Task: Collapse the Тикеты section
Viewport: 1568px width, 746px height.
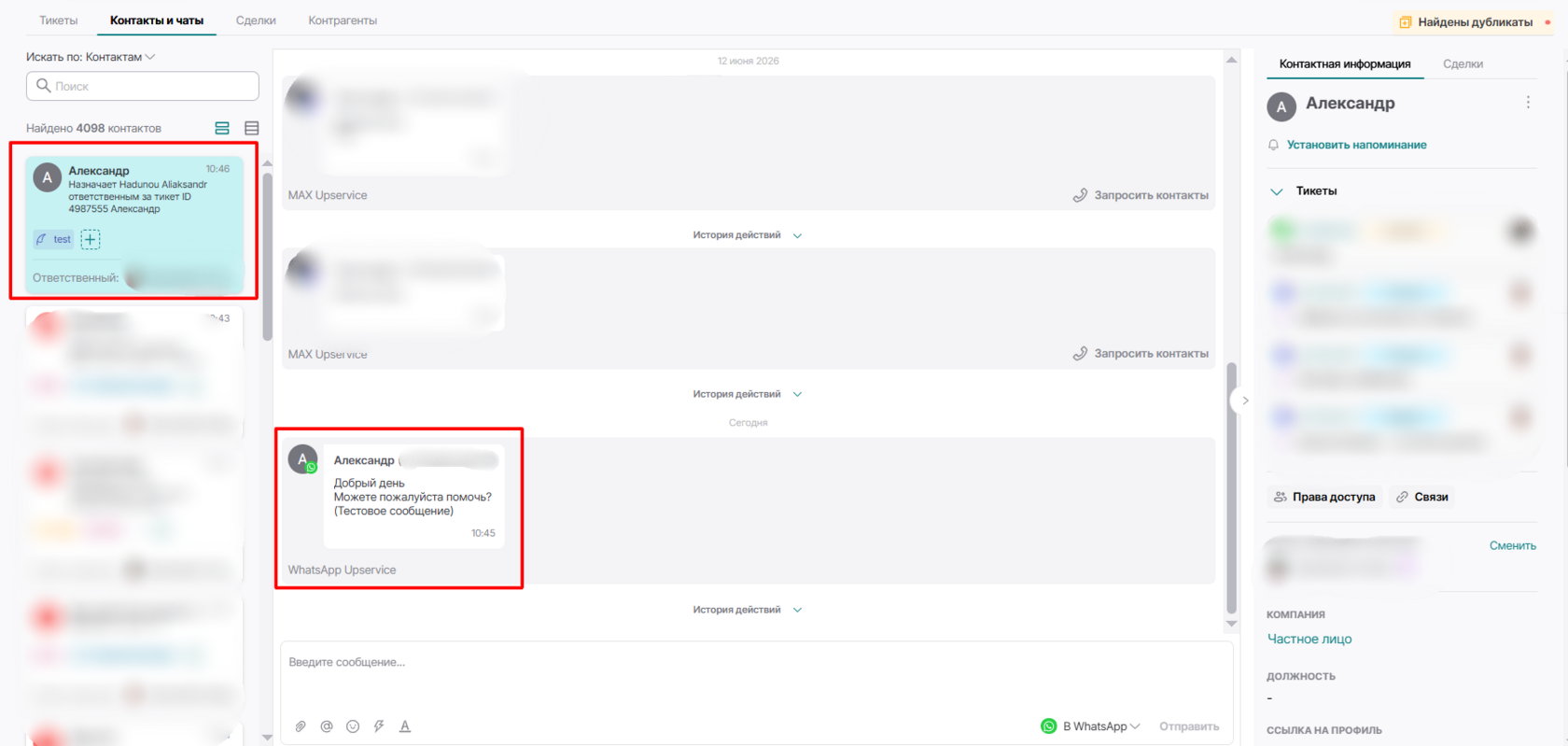Action: 1277,191
